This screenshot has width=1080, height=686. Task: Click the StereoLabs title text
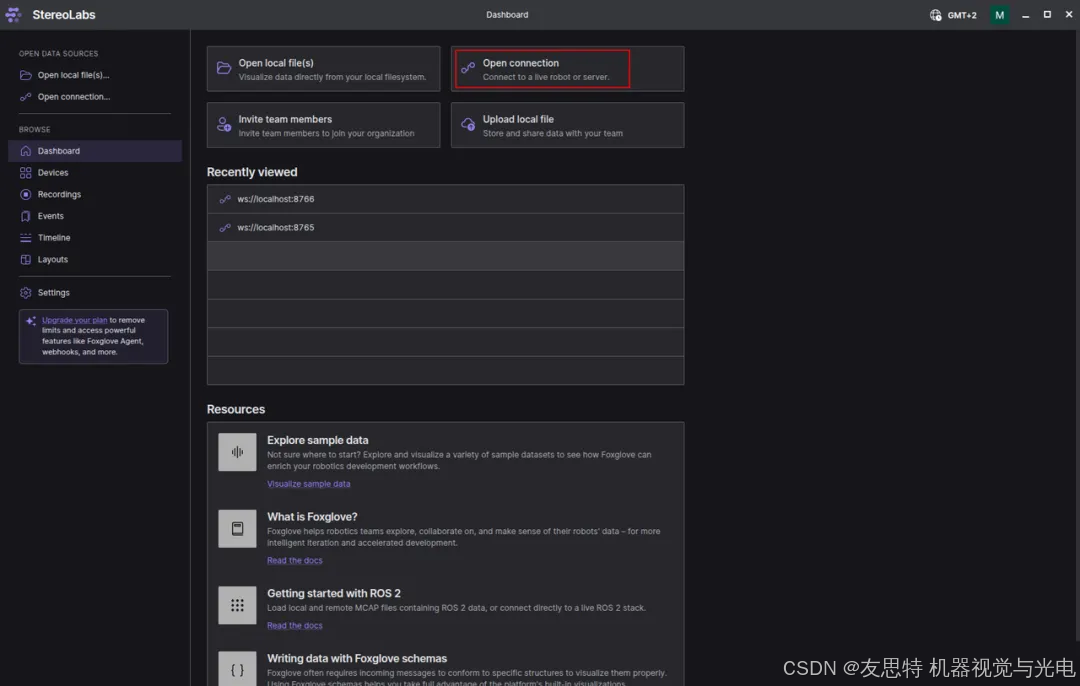[64, 15]
